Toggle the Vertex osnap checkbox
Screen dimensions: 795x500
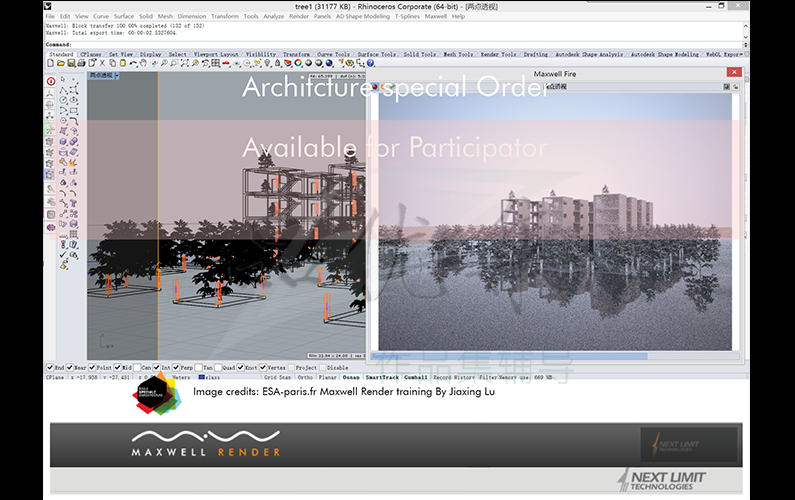263,367
